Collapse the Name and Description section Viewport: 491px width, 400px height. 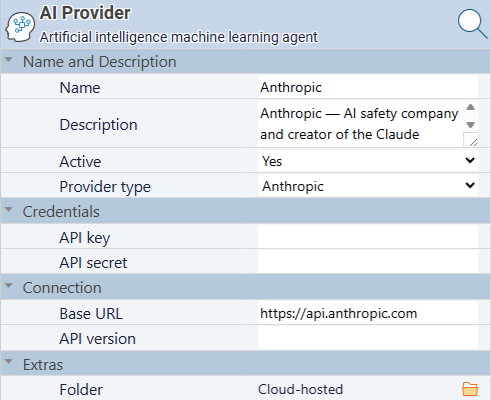9,60
